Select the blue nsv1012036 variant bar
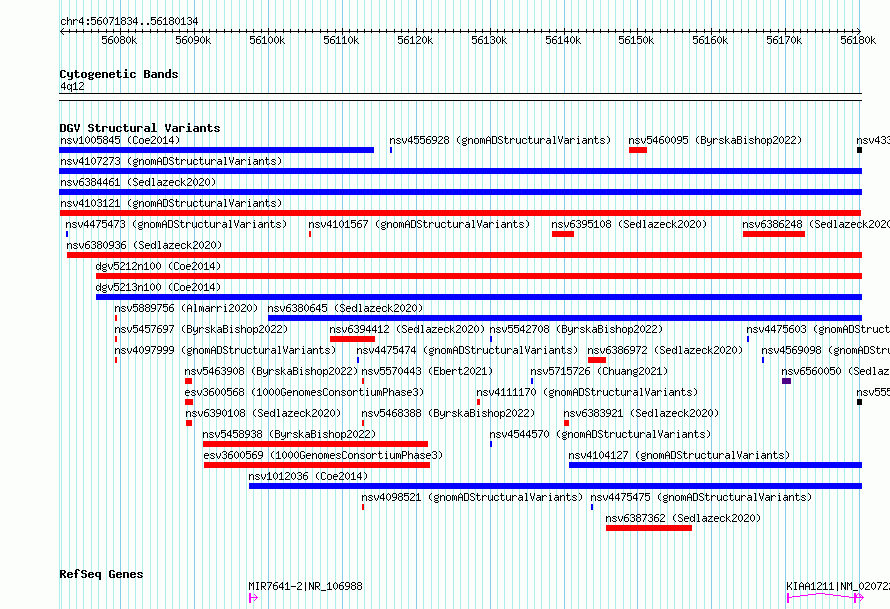Screen dimensions: 890x609 [555, 486]
